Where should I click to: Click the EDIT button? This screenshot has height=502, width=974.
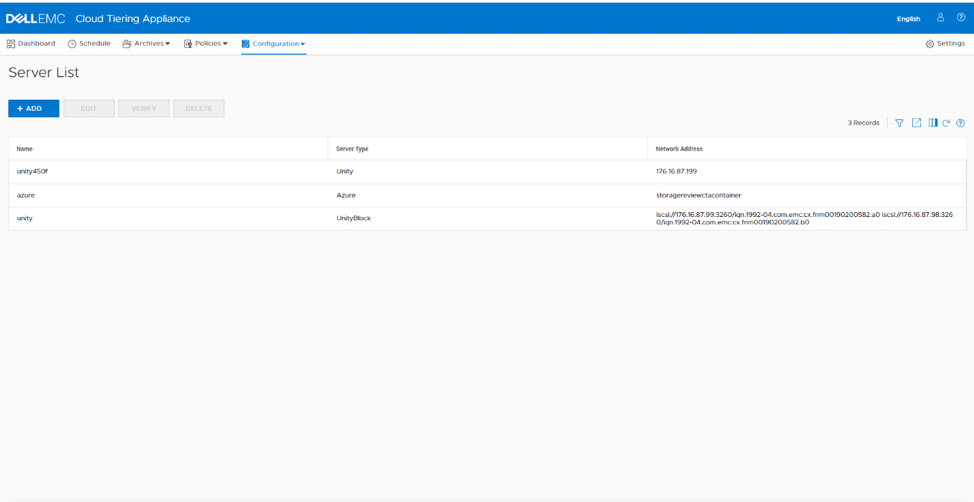[89, 108]
